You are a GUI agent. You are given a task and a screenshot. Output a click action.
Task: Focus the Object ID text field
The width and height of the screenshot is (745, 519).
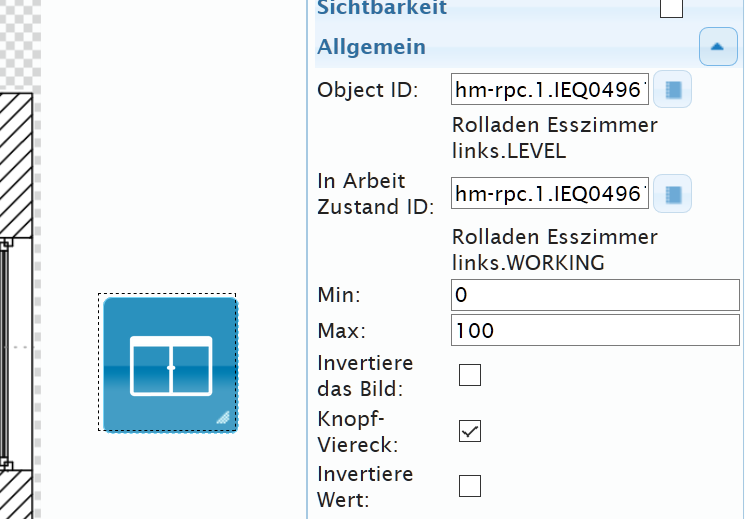pyautogui.click(x=550, y=90)
